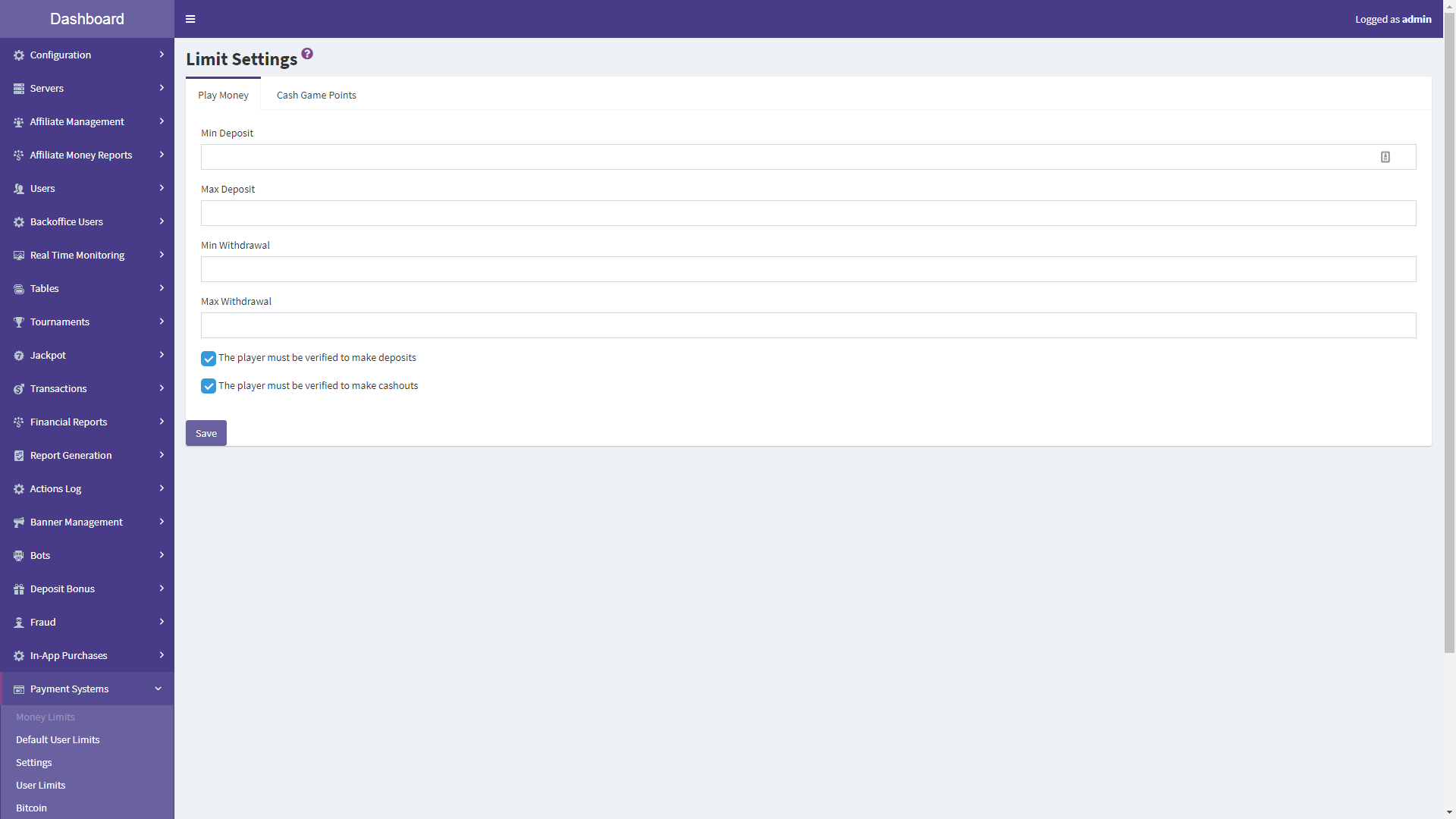This screenshot has height=819, width=1456.
Task: Click the Save button
Action: click(x=206, y=433)
